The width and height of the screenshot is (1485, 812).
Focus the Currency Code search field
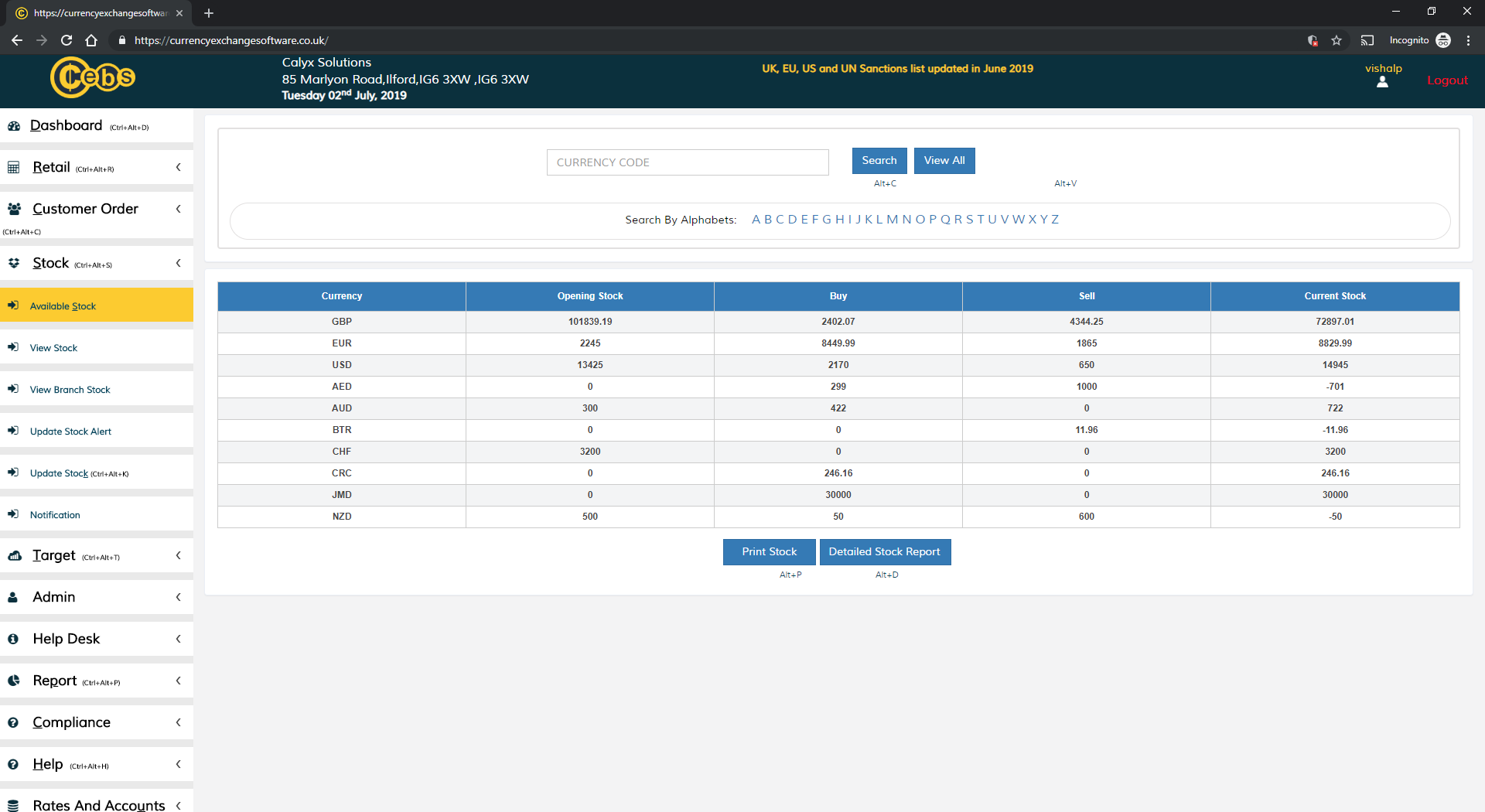tap(688, 162)
